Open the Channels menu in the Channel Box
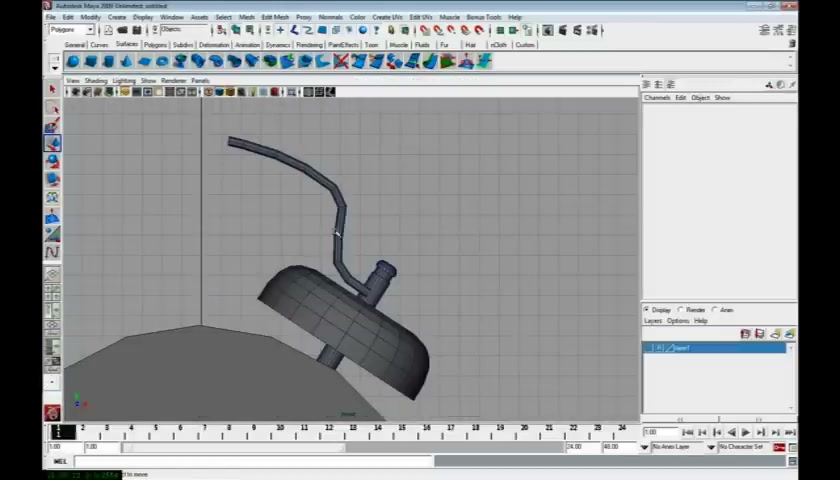 click(657, 98)
